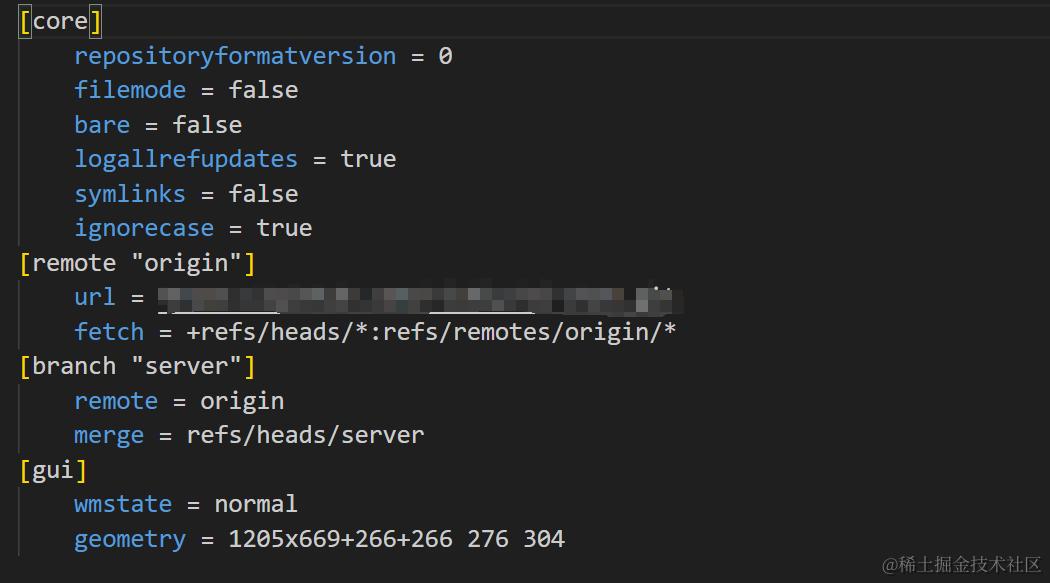Viewport: 1050px width, 583px height.
Task: Click the remote key under branch
Action: [x=116, y=401]
